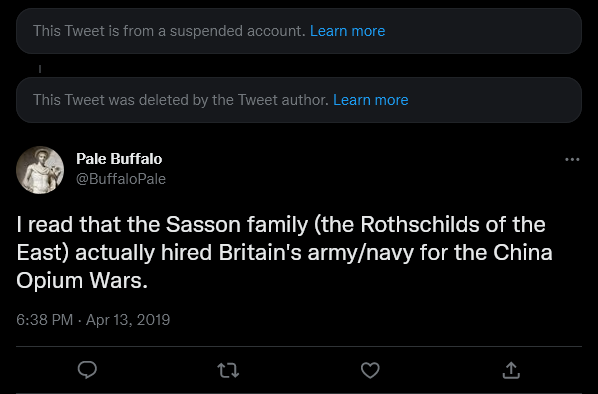
Task: Open the 6:38 PM timestamp permalink
Action: [x=45, y=320]
